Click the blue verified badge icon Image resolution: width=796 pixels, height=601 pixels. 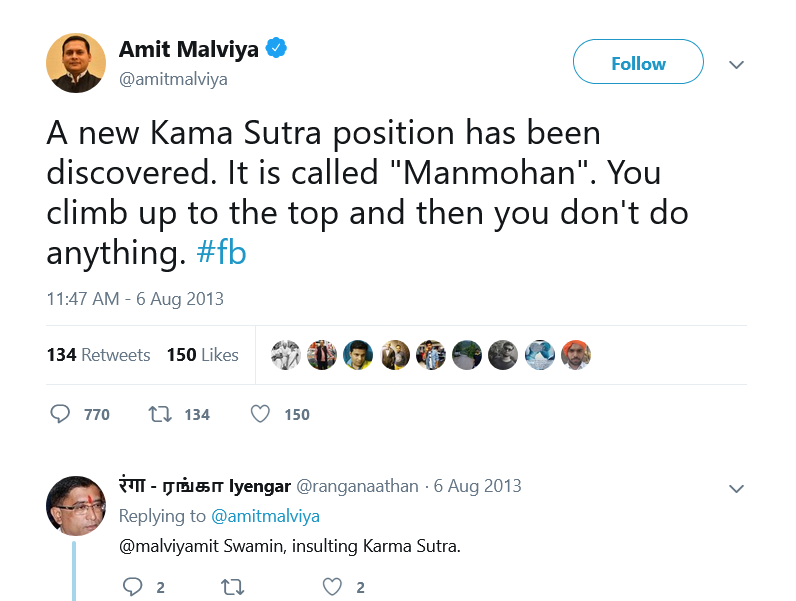276,48
